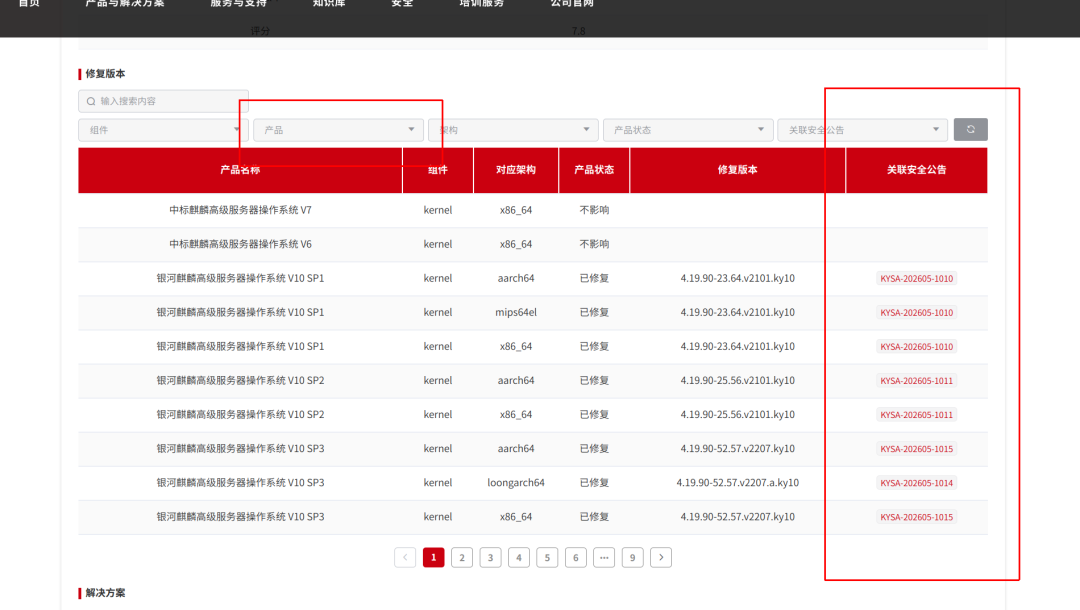Select page 2 in pagination
Screen dimensions: 1080x610
[461, 557]
